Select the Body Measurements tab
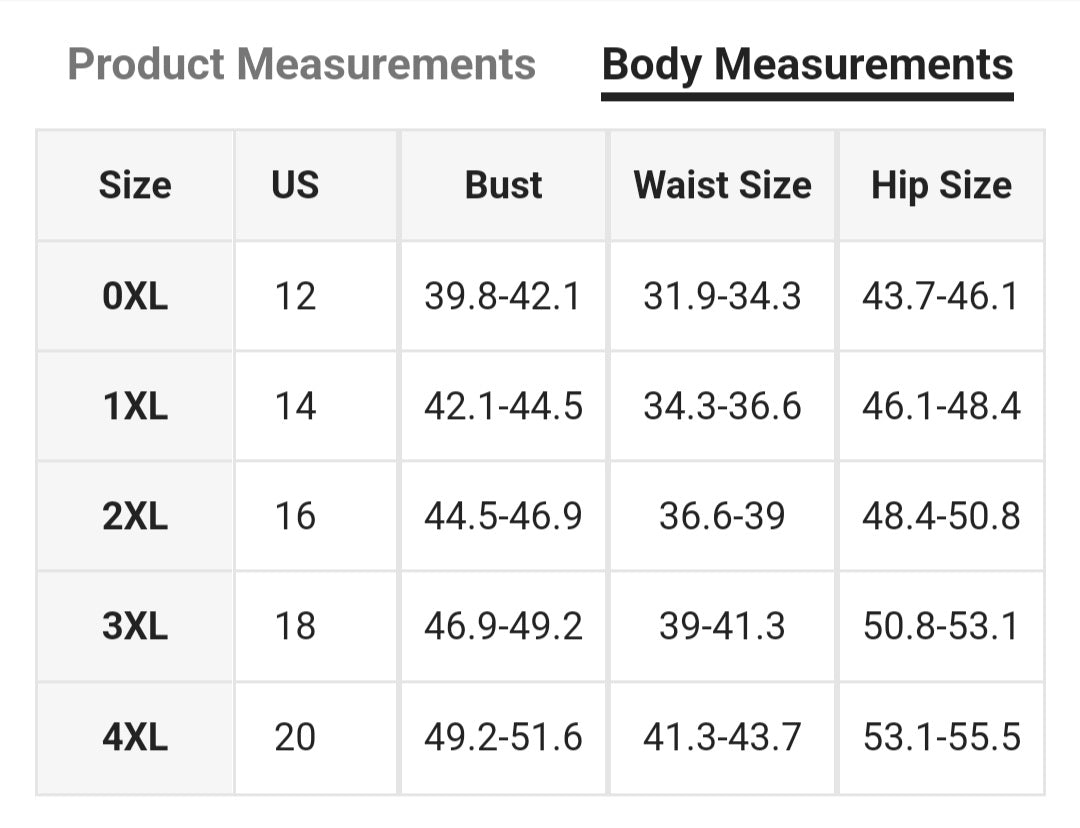The height and width of the screenshot is (828, 1080). (807, 65)
